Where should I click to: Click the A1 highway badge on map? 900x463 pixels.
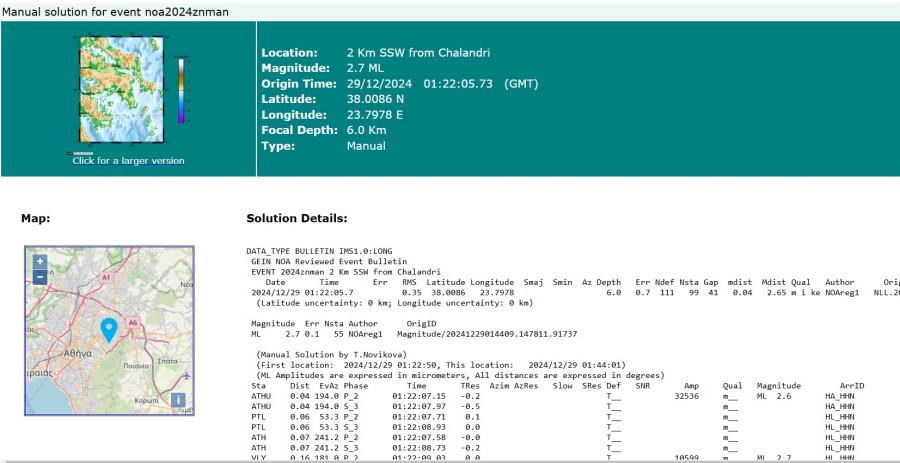click(x=105, y=277)
